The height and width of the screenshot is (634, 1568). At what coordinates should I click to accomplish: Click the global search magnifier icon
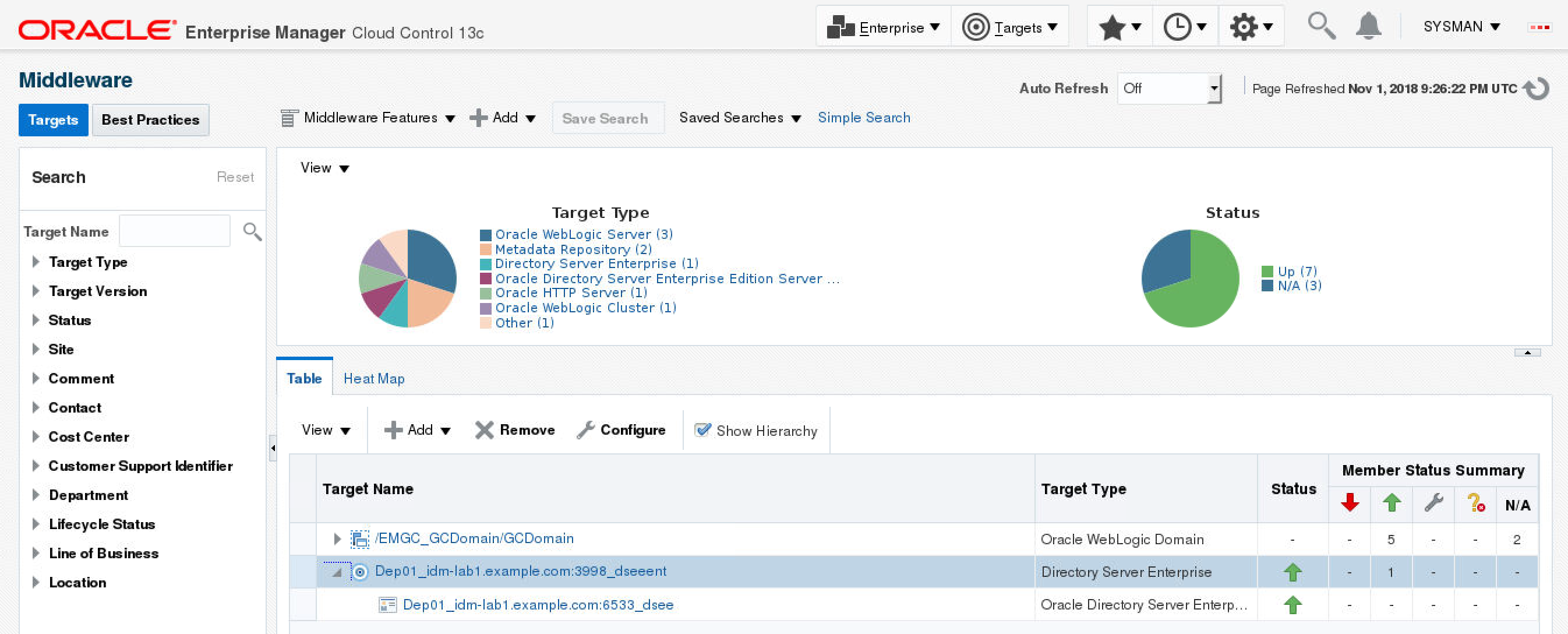click(1321, 26)
